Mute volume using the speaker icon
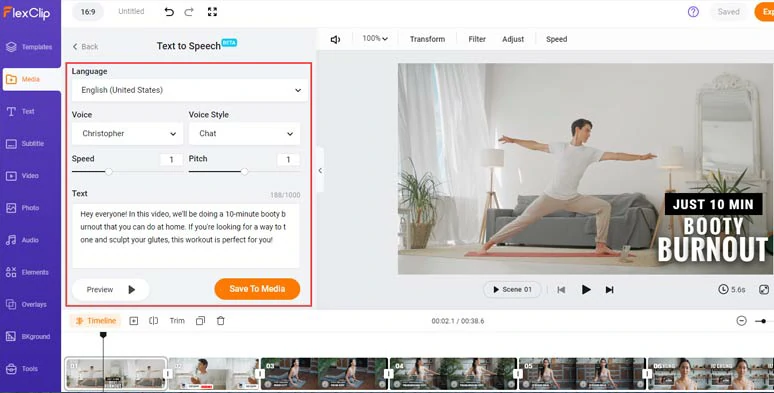The height and width of the screenshot is (393, 774). coord(335,39)
